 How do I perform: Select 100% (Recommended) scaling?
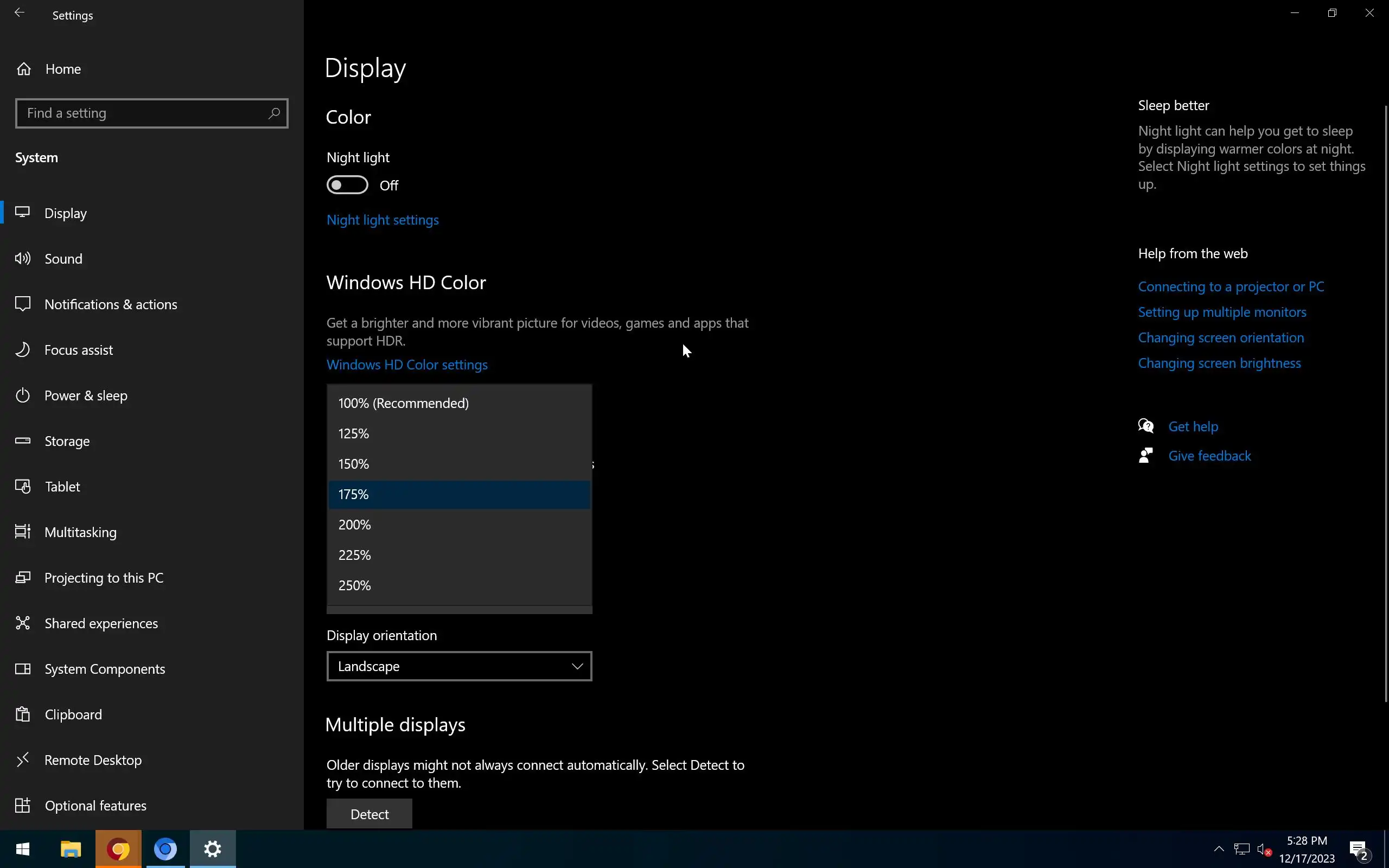pos(404,403)
